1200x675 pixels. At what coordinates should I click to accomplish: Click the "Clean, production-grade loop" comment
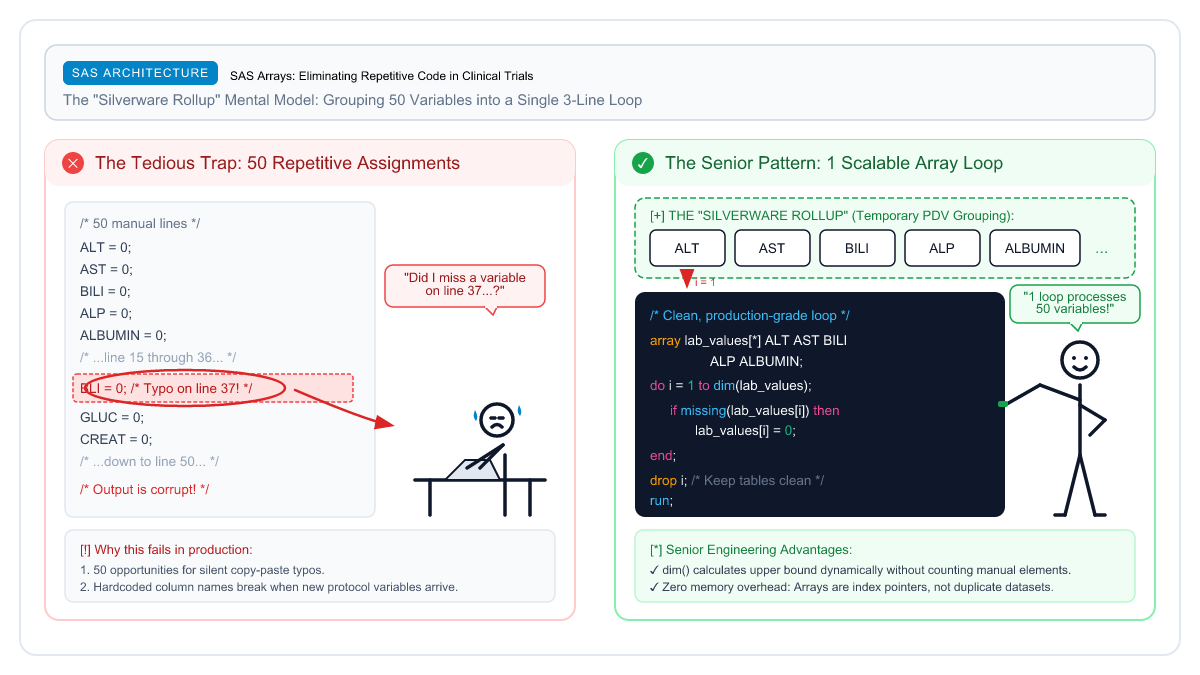coord(750,315)
